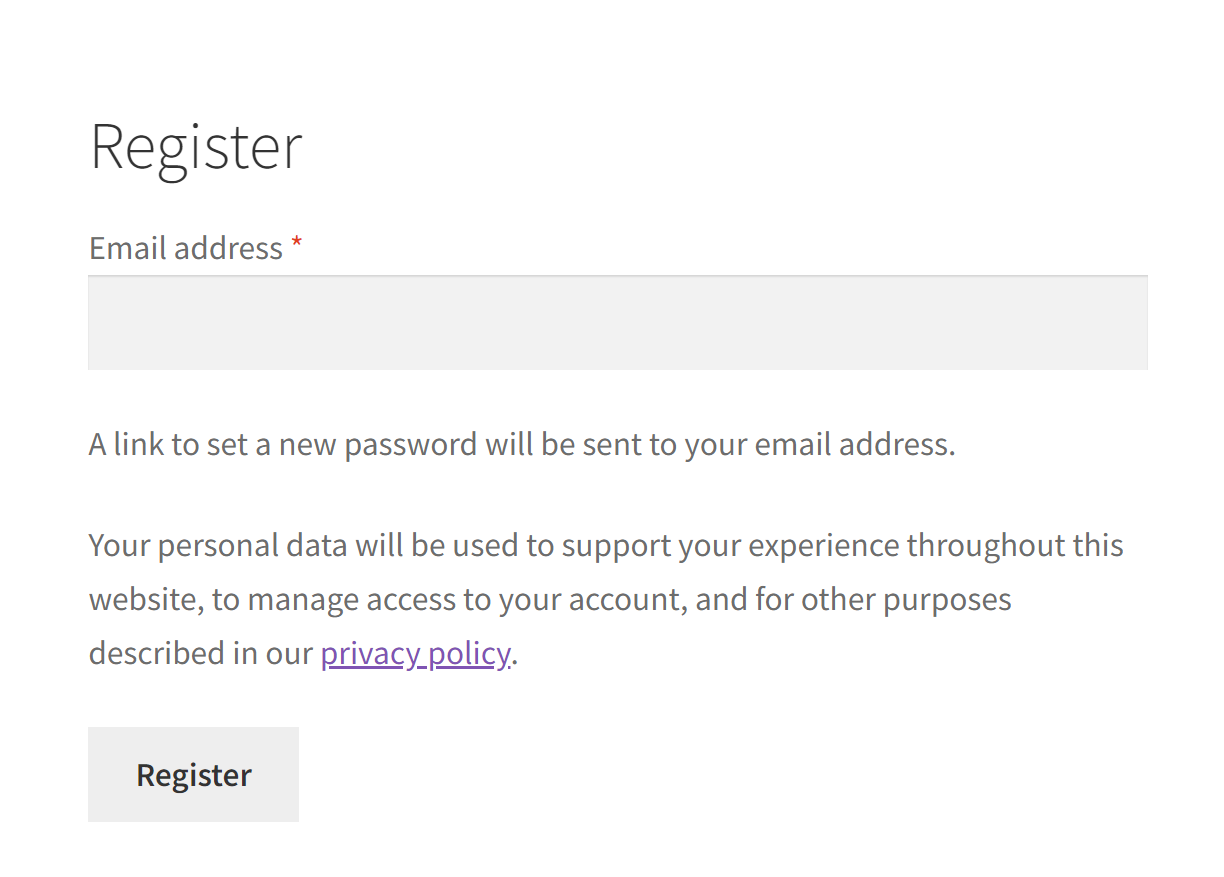This screenshot has height=877, width=1224.
Task: Follow the purple underlined privacy policy hyperlink
Action: click(415, 653)
